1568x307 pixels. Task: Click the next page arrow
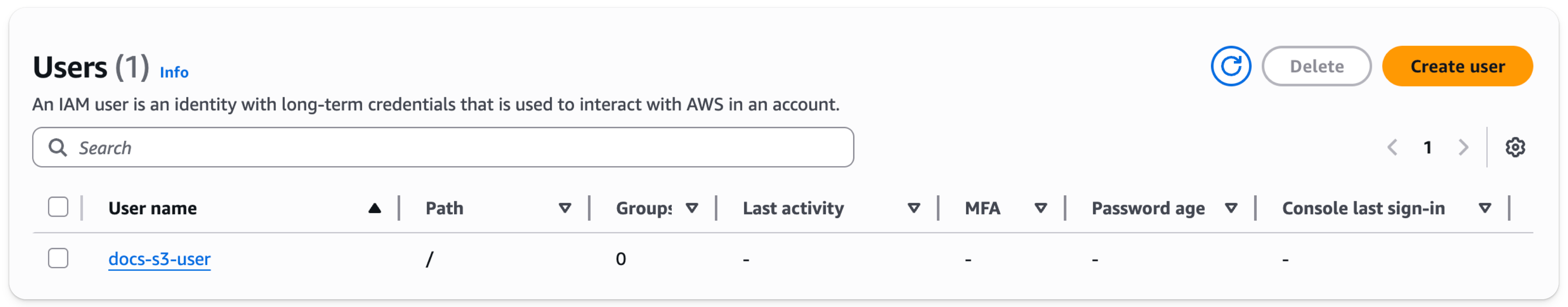pos(1463,147)
